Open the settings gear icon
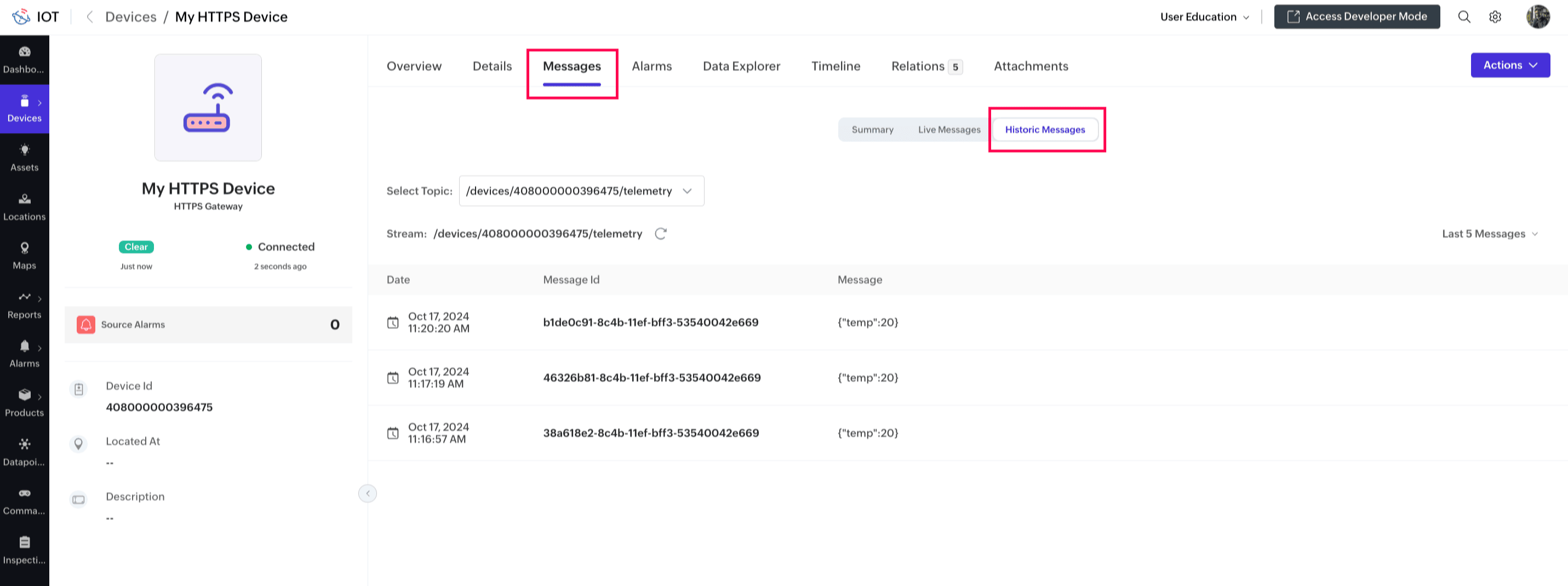Viewport: 1568px width, 586px height. pos(1495,17)
